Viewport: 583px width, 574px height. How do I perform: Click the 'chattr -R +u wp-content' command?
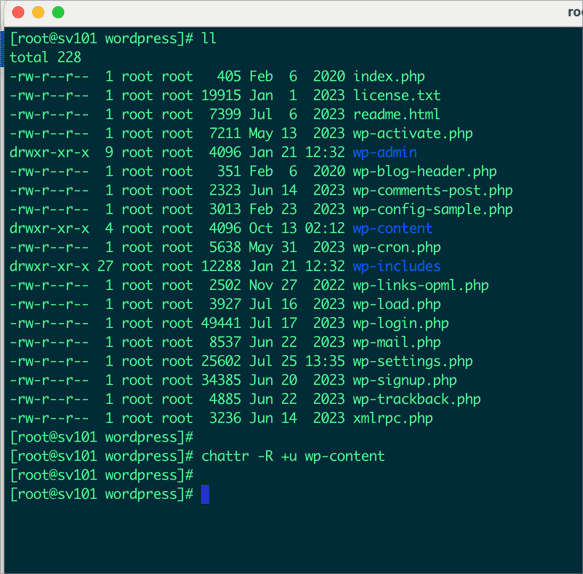pos(293,456)
